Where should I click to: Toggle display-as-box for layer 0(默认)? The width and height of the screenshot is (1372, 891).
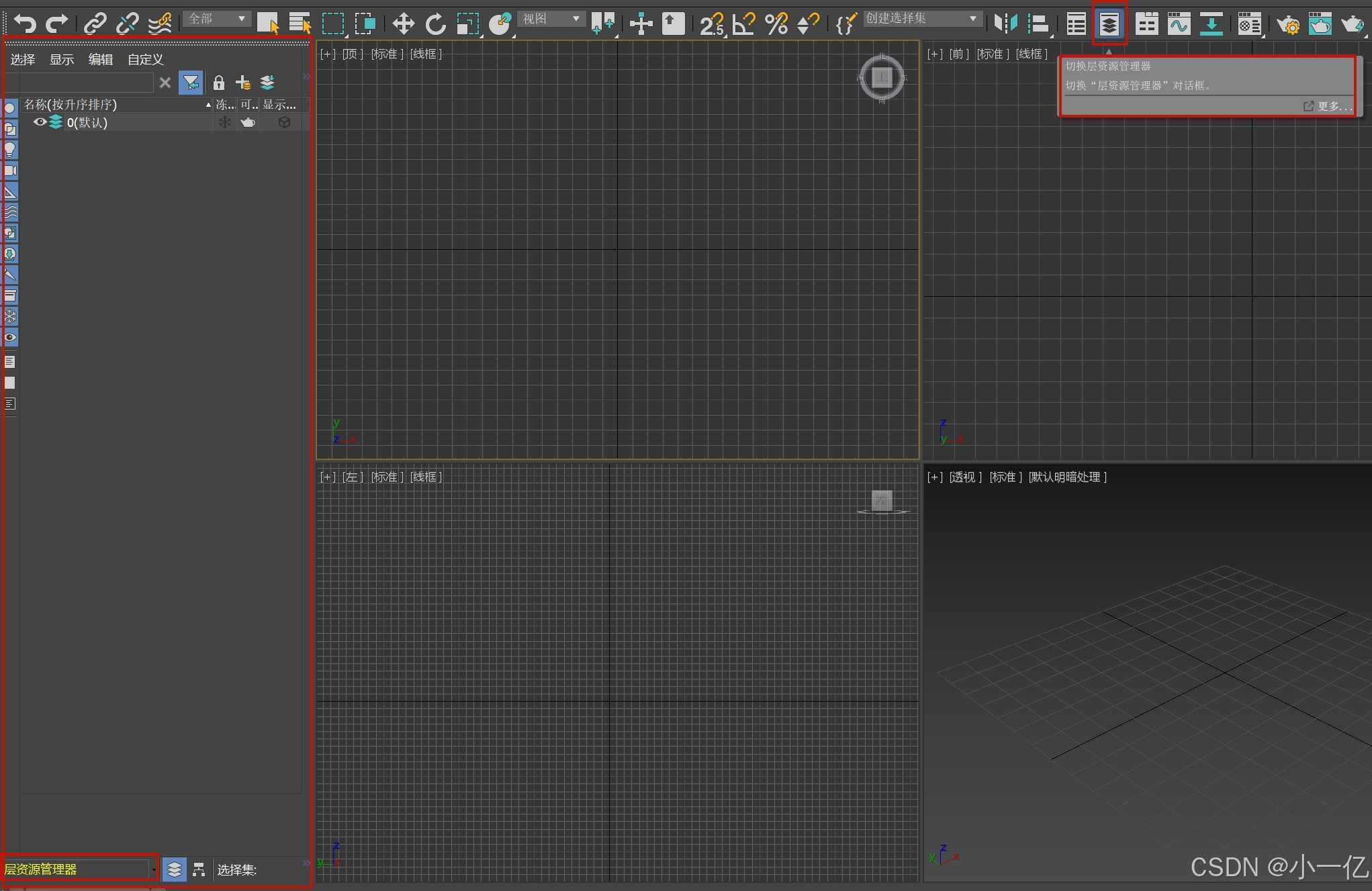coord(285,122)
